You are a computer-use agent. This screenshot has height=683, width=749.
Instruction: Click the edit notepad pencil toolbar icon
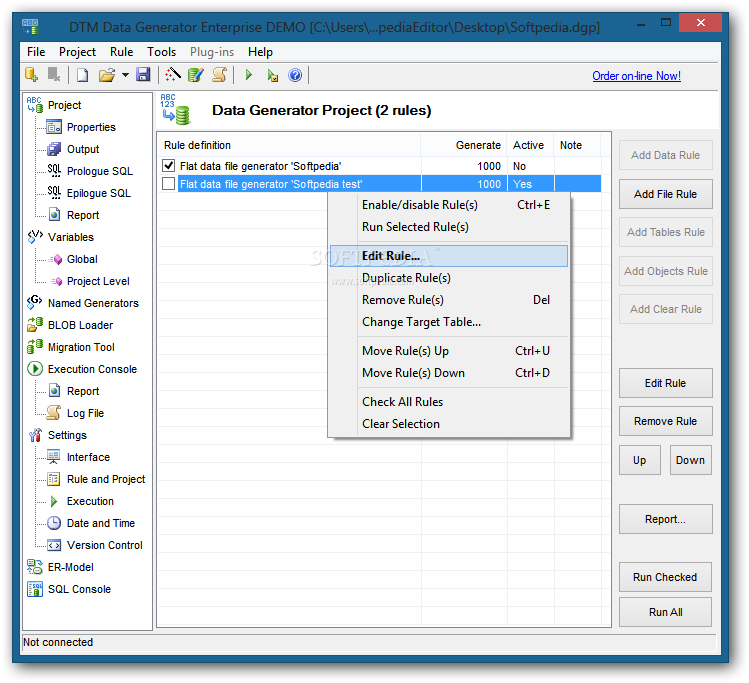click(x=195, y=75)
